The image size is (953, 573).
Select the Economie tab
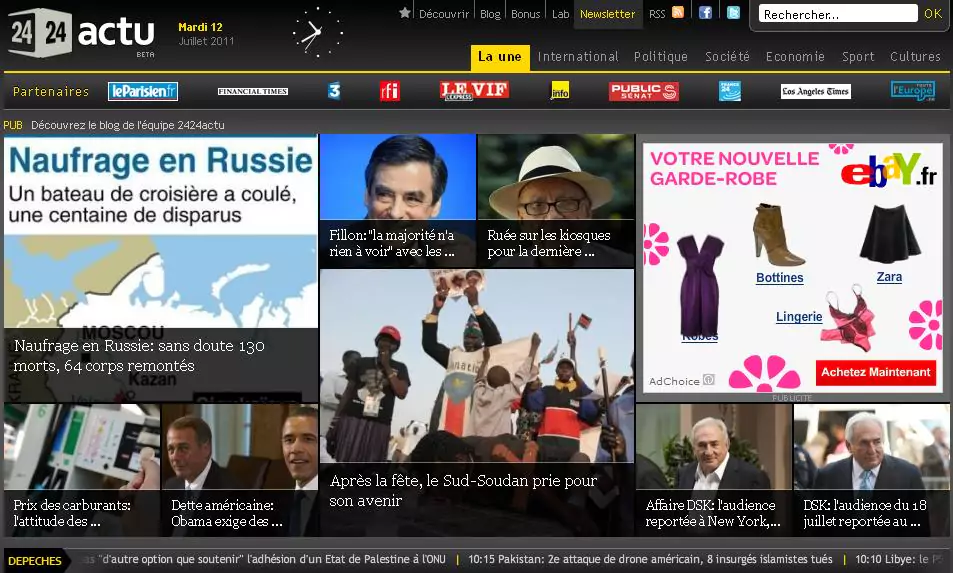795,57
